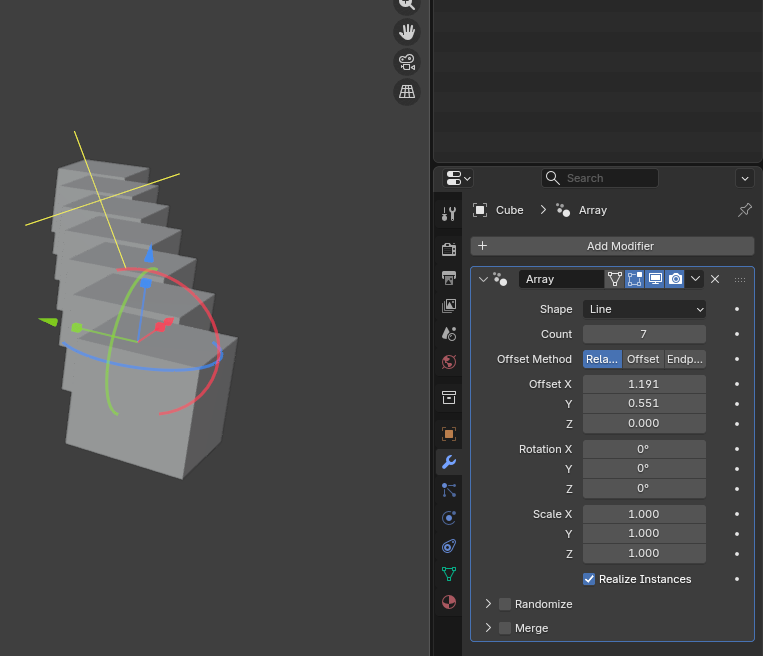The height and width of the screenshot is (656, 763).
Task: Toggle Array modifier edit mode display
Action: pyautogui.click(x=635, y=279)
